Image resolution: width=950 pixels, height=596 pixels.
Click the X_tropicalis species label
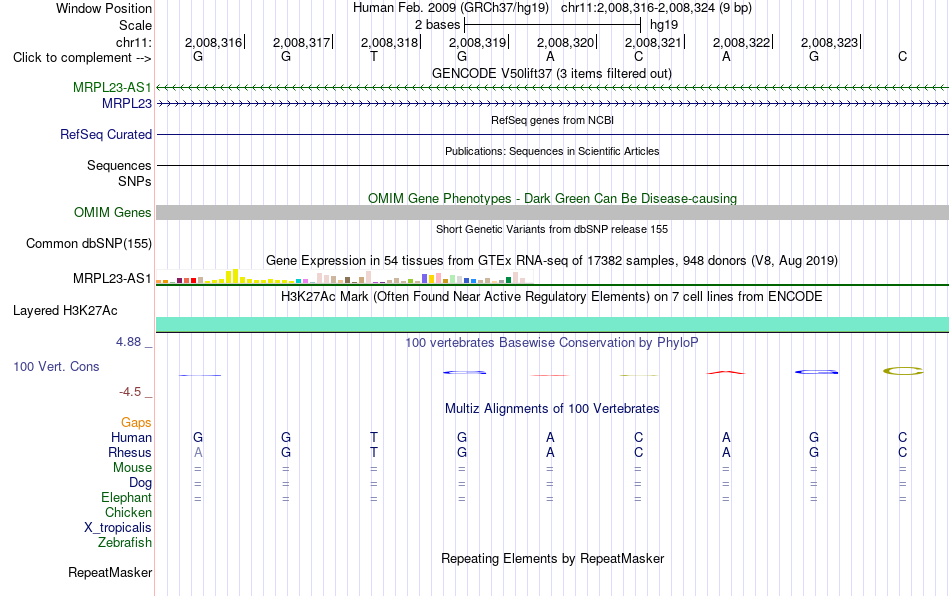[x=118, y=528]
